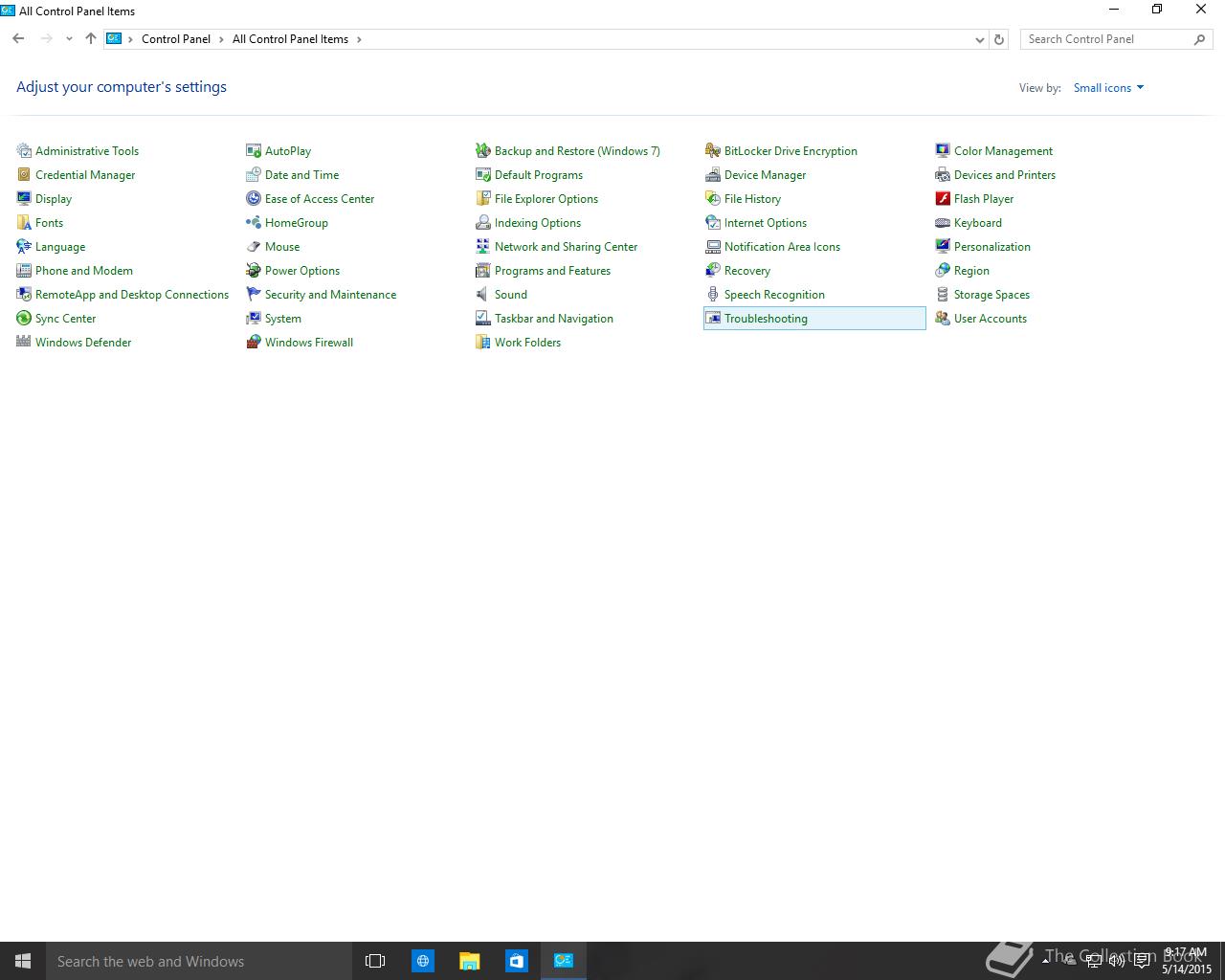Click the Fonts folder icon
Screen dimensions: 1225x980
coord(24,222)
